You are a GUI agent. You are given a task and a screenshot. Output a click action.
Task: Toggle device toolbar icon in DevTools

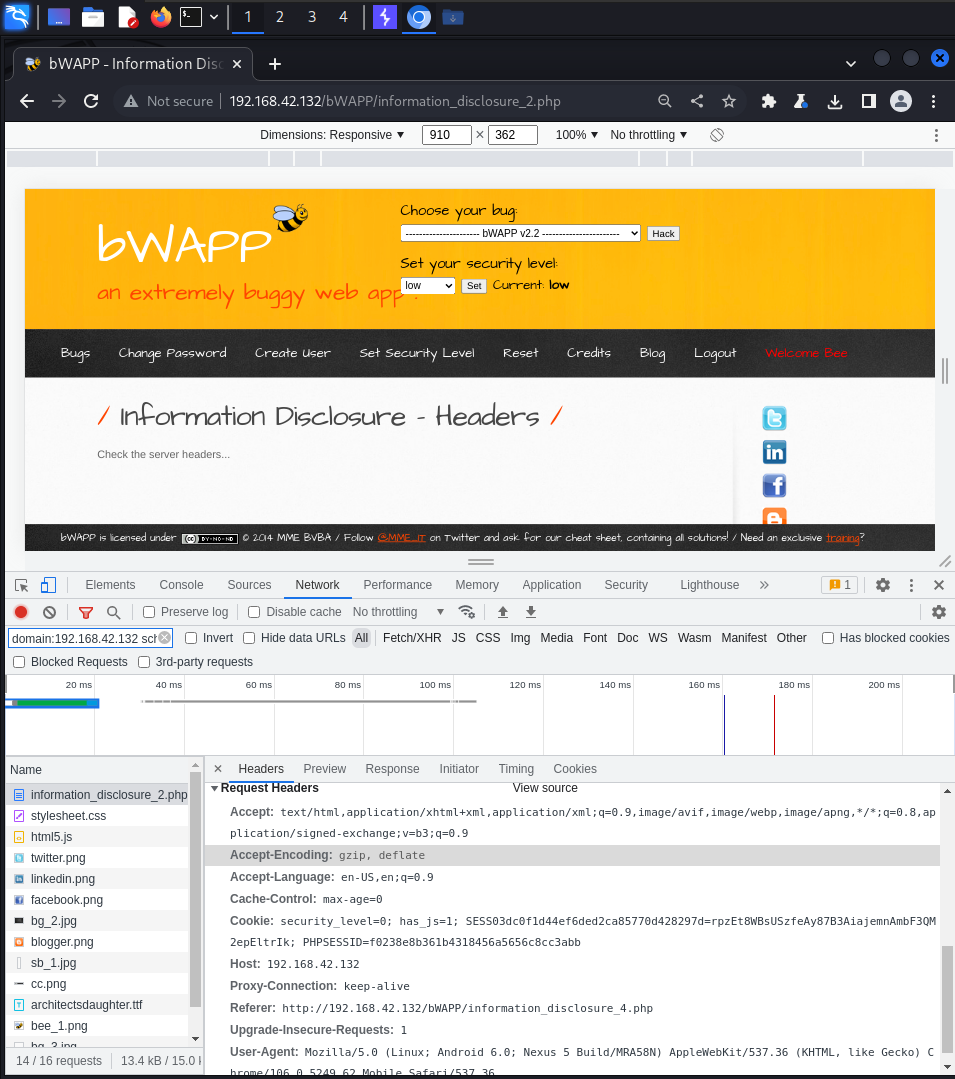pos(48,585)
